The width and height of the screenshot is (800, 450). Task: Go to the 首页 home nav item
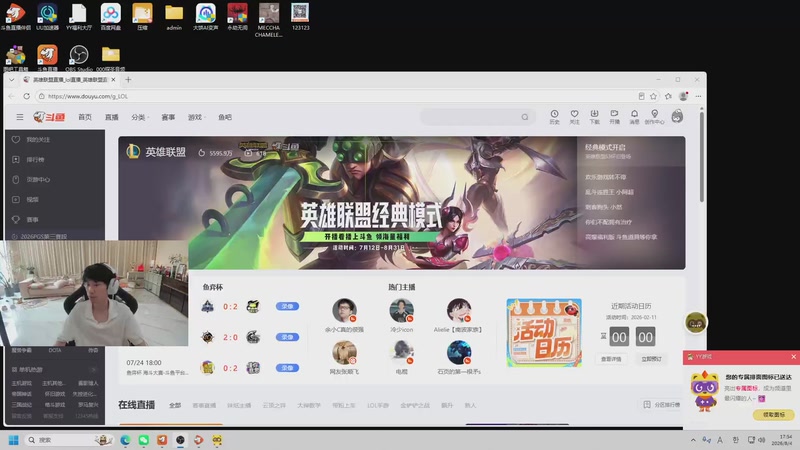[85, 117]
